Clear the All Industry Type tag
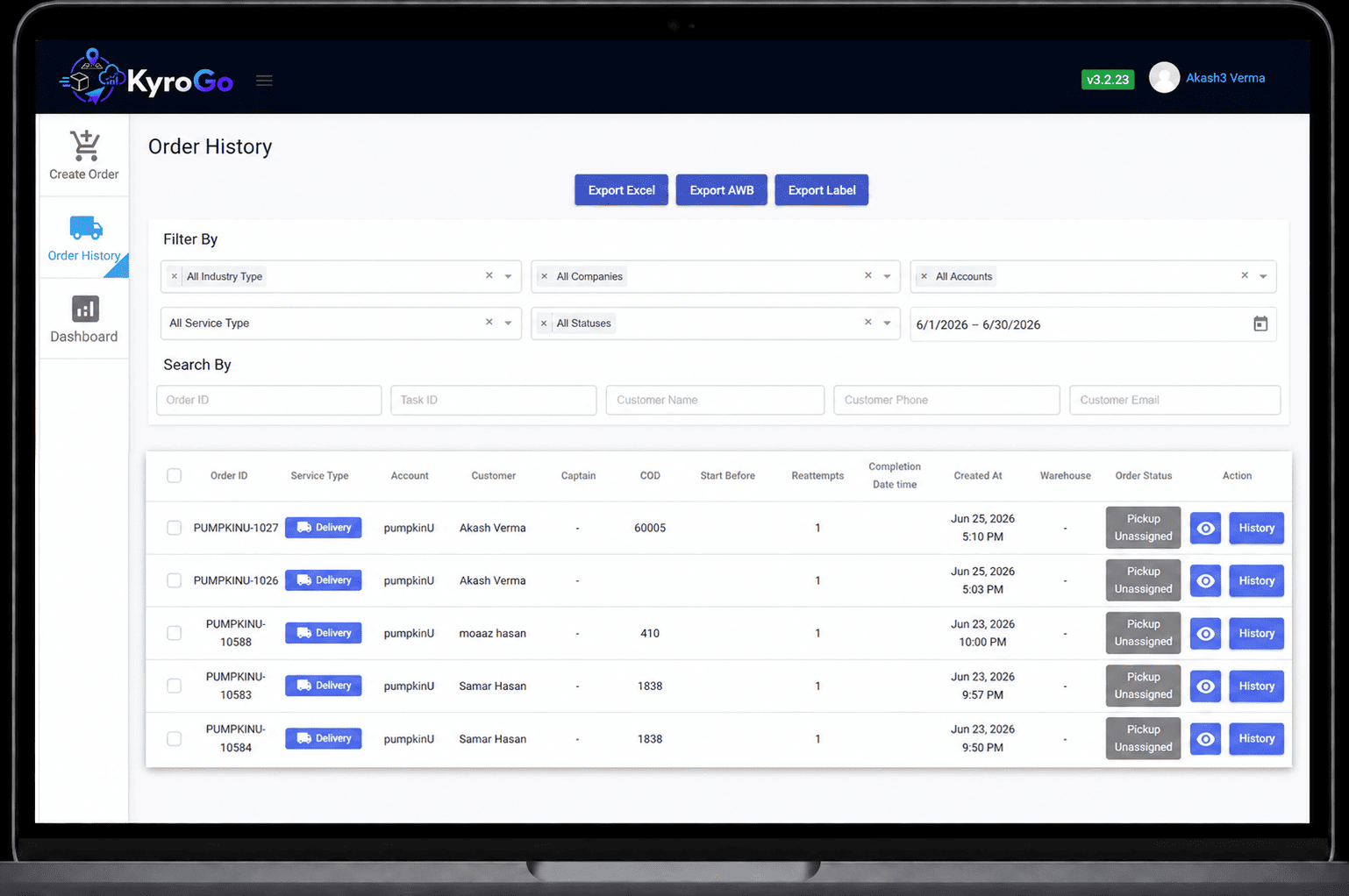Screen dimensions: 1349x896 (175, 276)
